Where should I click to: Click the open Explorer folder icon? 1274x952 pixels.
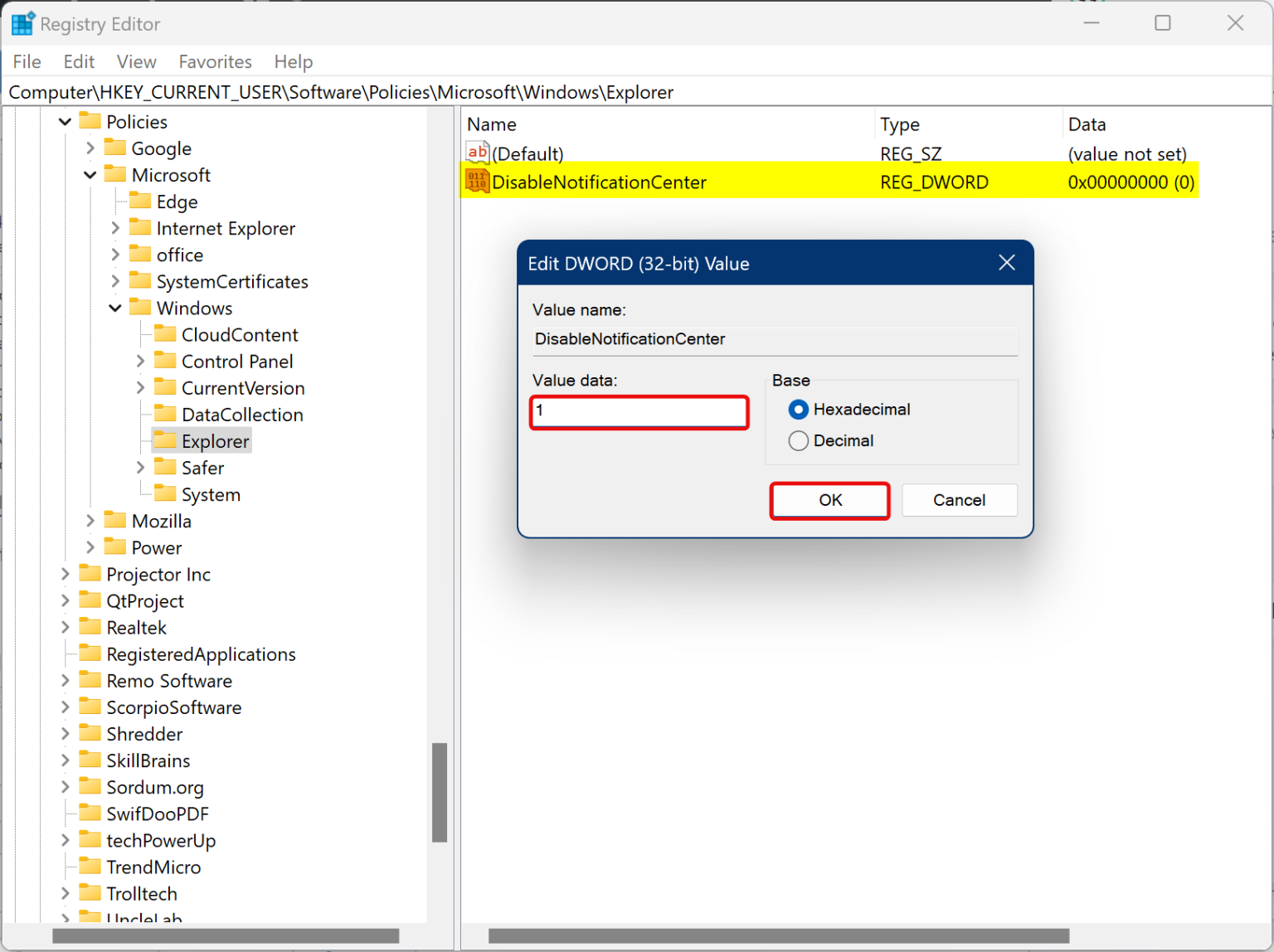[165, 440]
